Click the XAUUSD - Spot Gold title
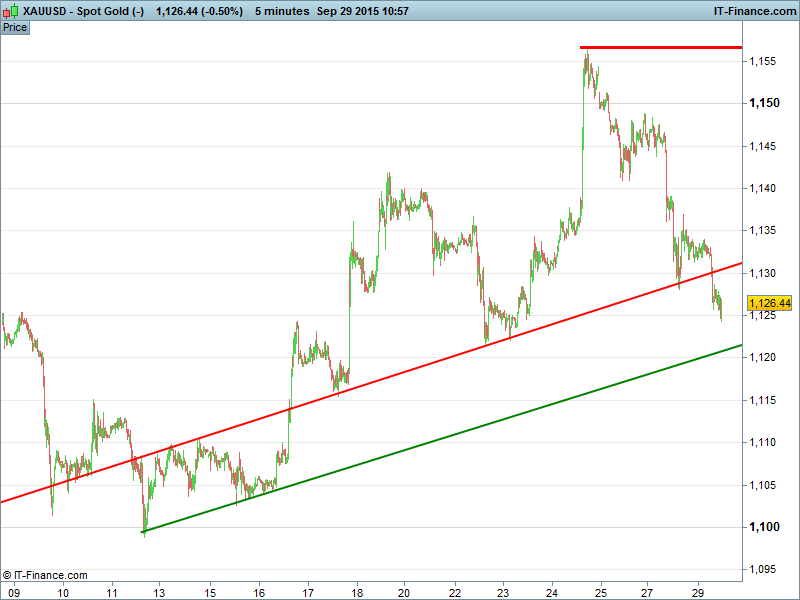 [x=74, y=11]
